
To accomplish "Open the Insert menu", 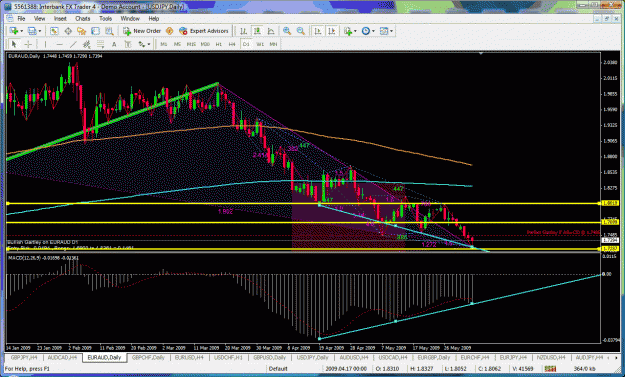I will point(60,18).
